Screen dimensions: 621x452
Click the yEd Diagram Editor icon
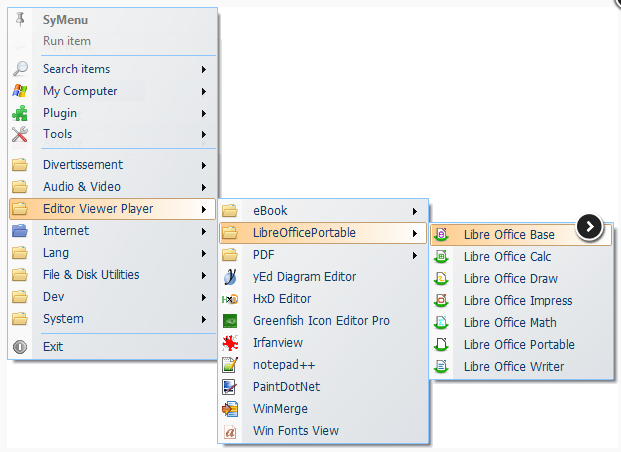click(x=230, y=277)
